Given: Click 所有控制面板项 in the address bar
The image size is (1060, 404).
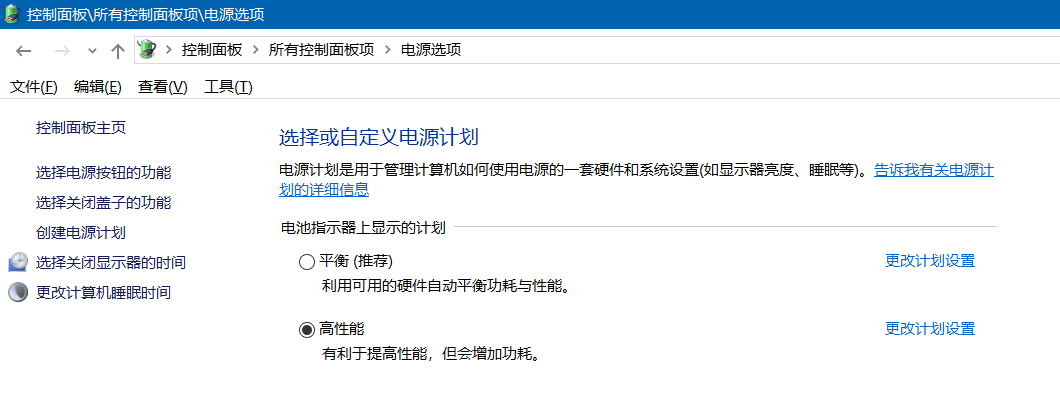Looking at the screenshot, I should [x=322, y=50].
